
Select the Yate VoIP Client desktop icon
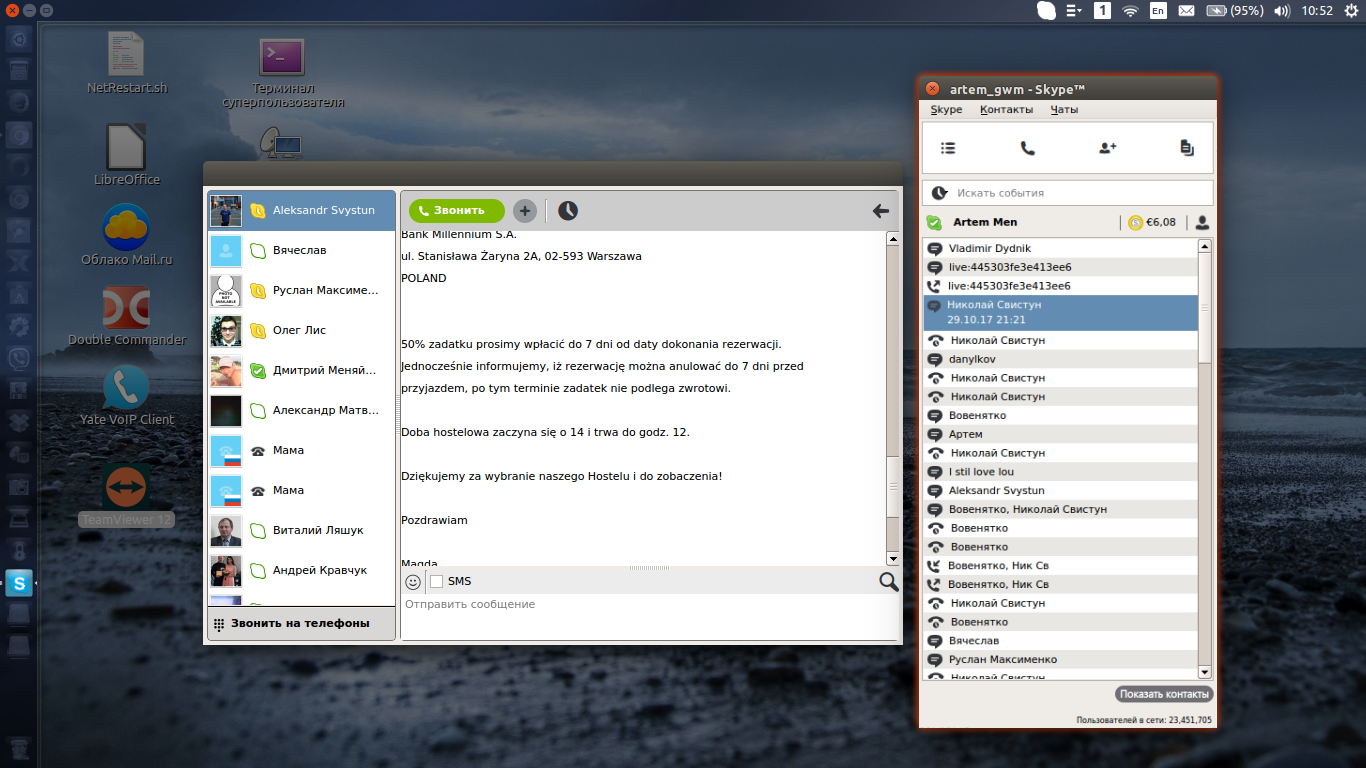click(127, 395)
